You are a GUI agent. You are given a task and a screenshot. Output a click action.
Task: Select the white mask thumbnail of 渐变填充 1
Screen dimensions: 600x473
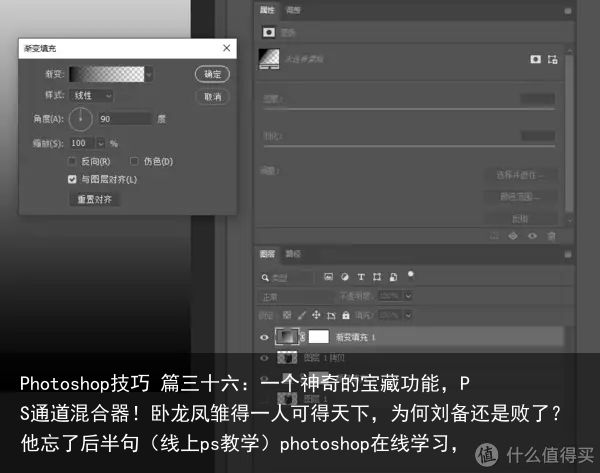pos(318,337)
